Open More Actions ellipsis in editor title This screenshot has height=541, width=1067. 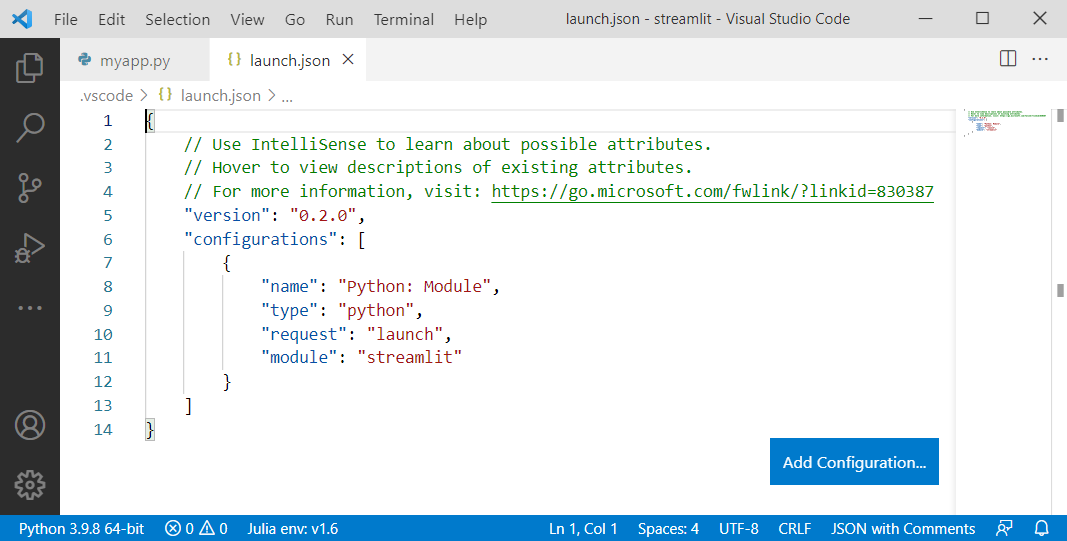1040,60
